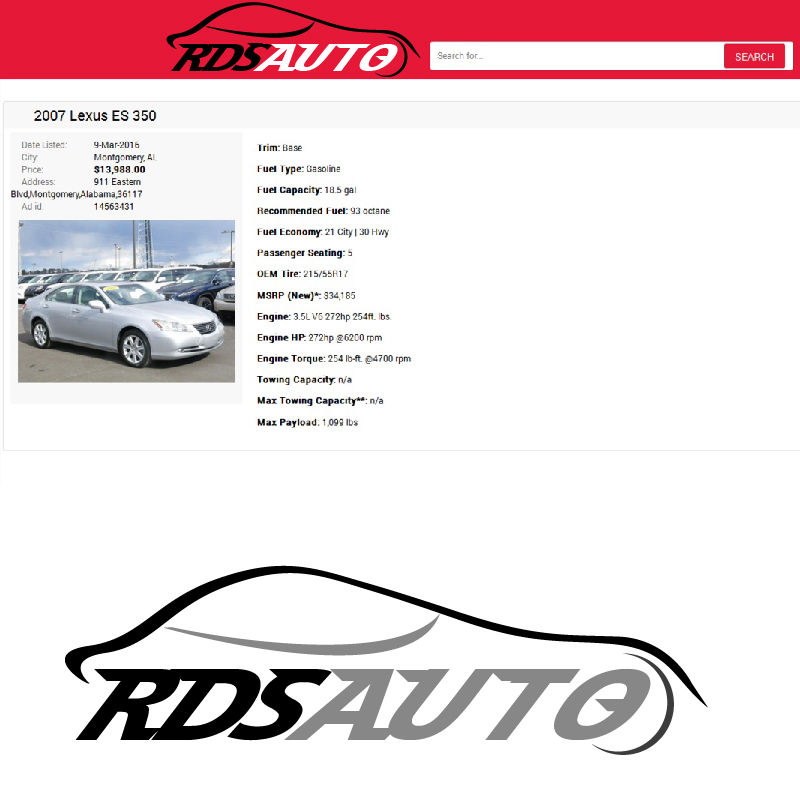800x800 pixels.
Task: Click the Towing Capacity: n/a line
Action: [x=305, y=380]
